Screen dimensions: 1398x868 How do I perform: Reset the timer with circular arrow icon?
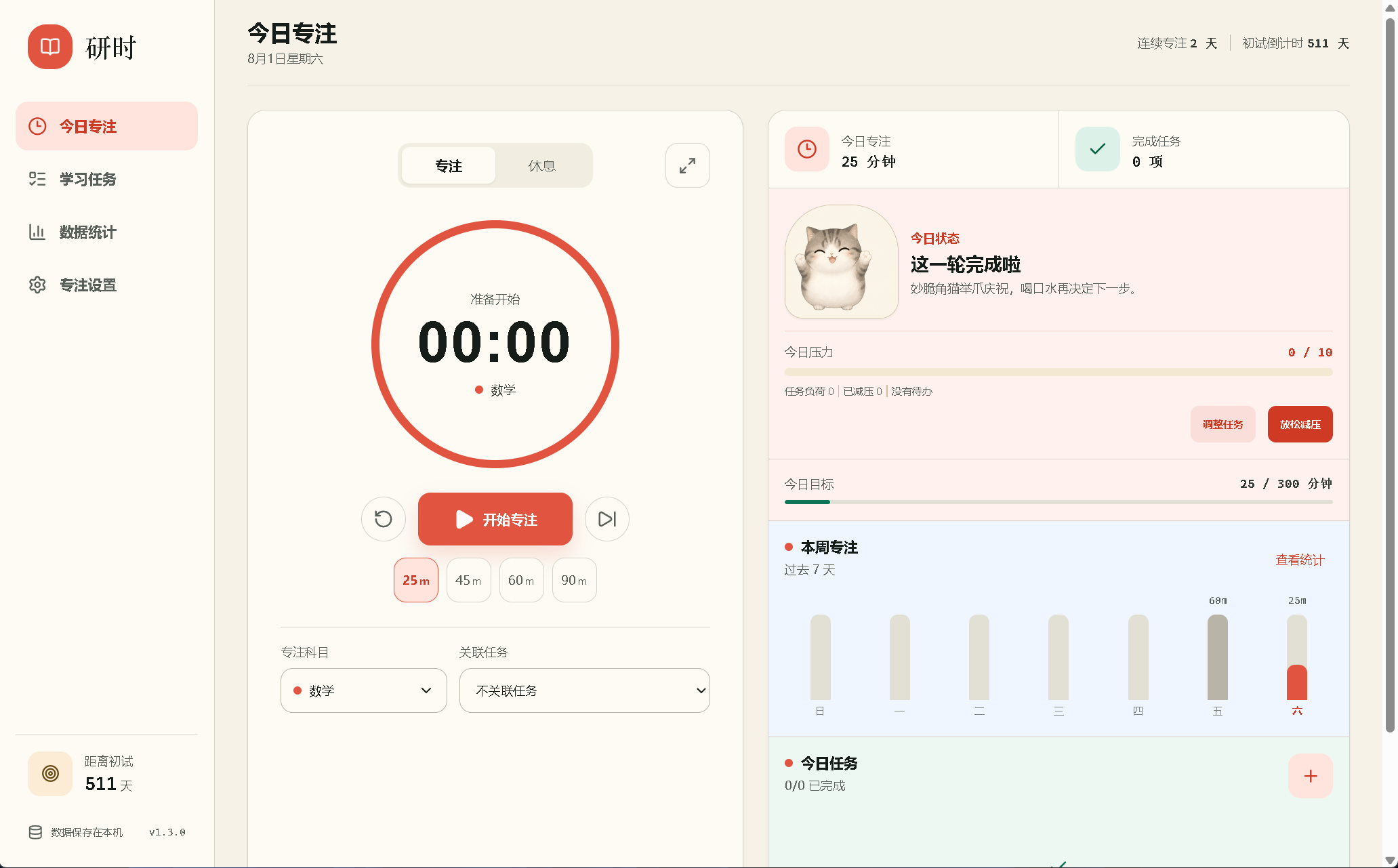pyautogui.click(x=384, y=519)
